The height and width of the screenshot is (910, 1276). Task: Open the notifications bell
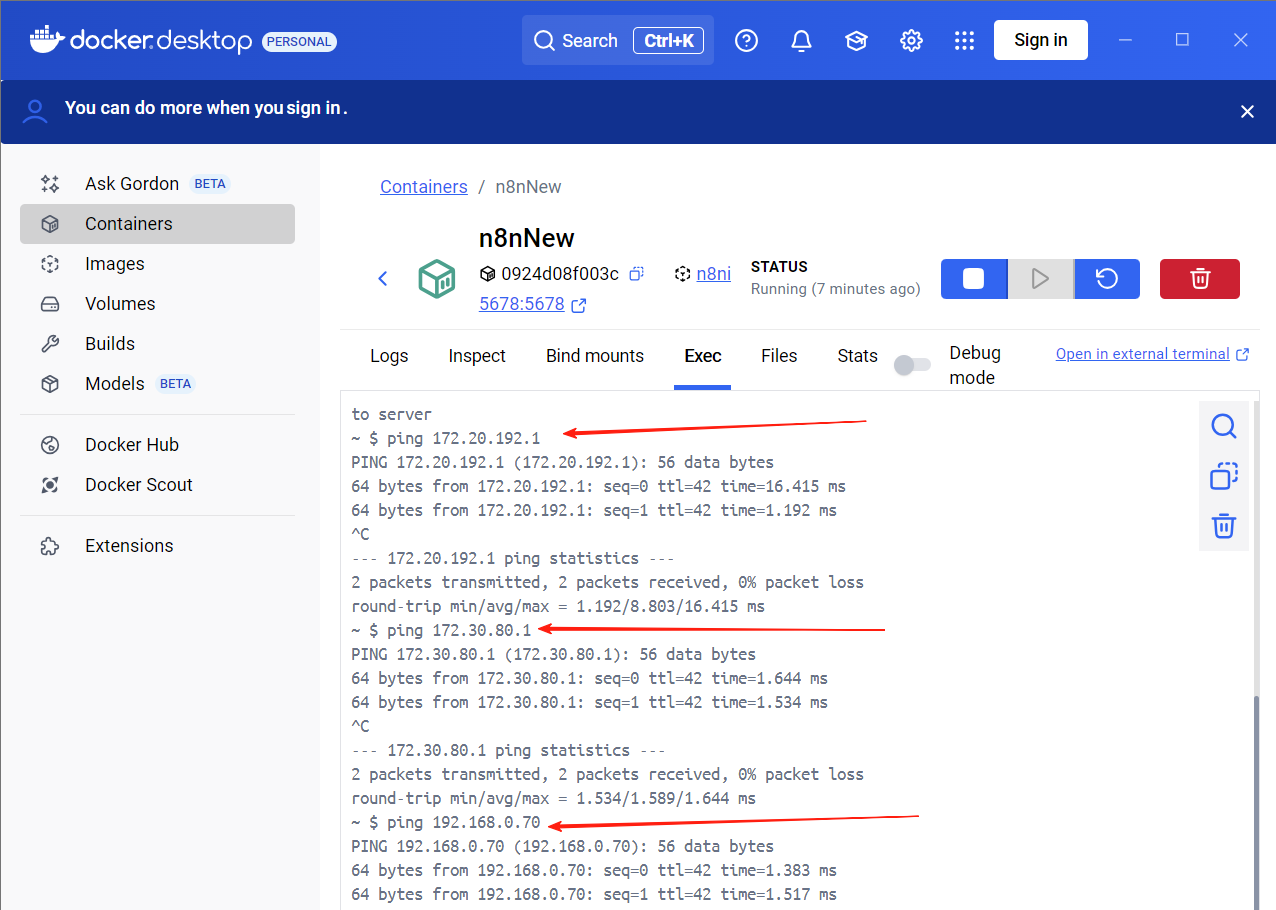point(801,40)
